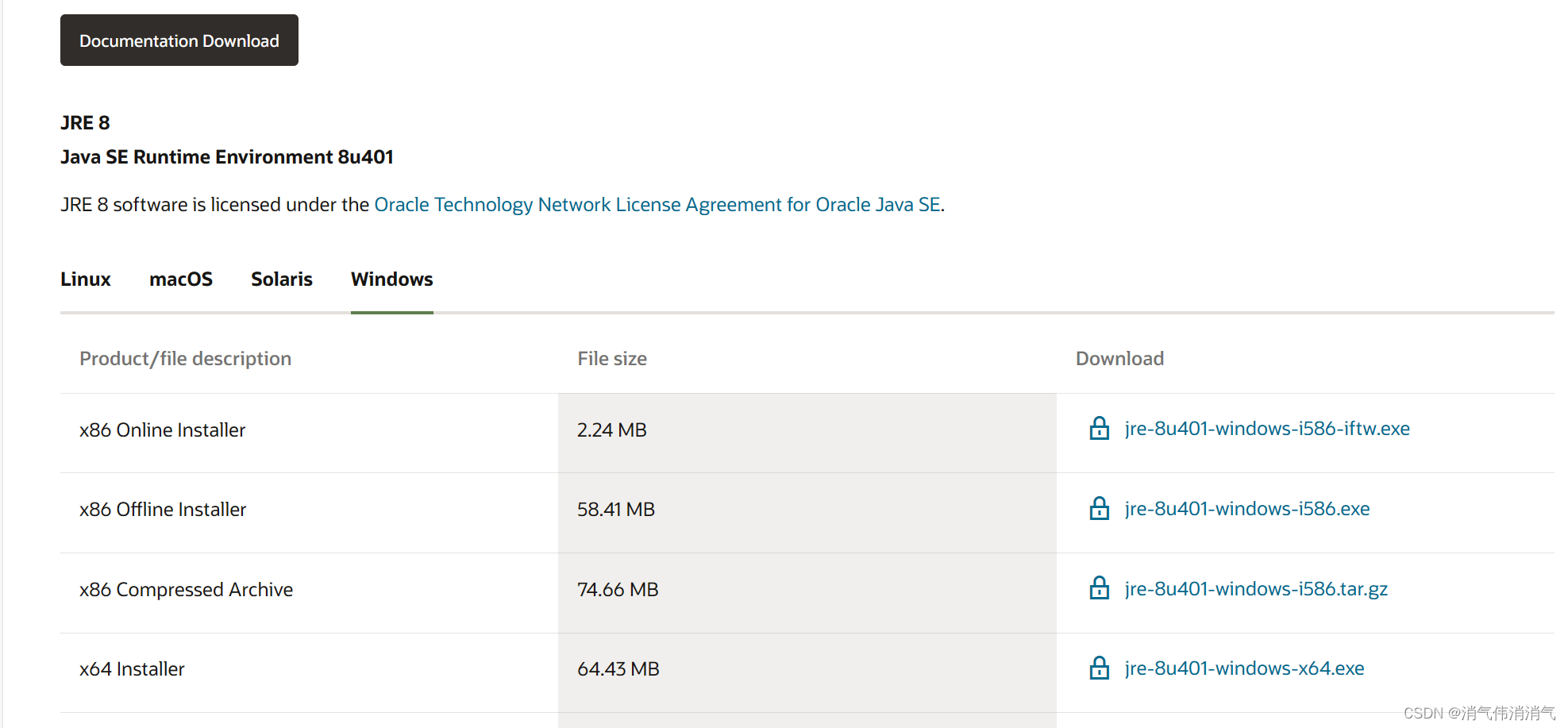Download jre-8u401-windows-x64.exe installer link
Screen dimensions: 1568x728
click(x=1244, y=668)
